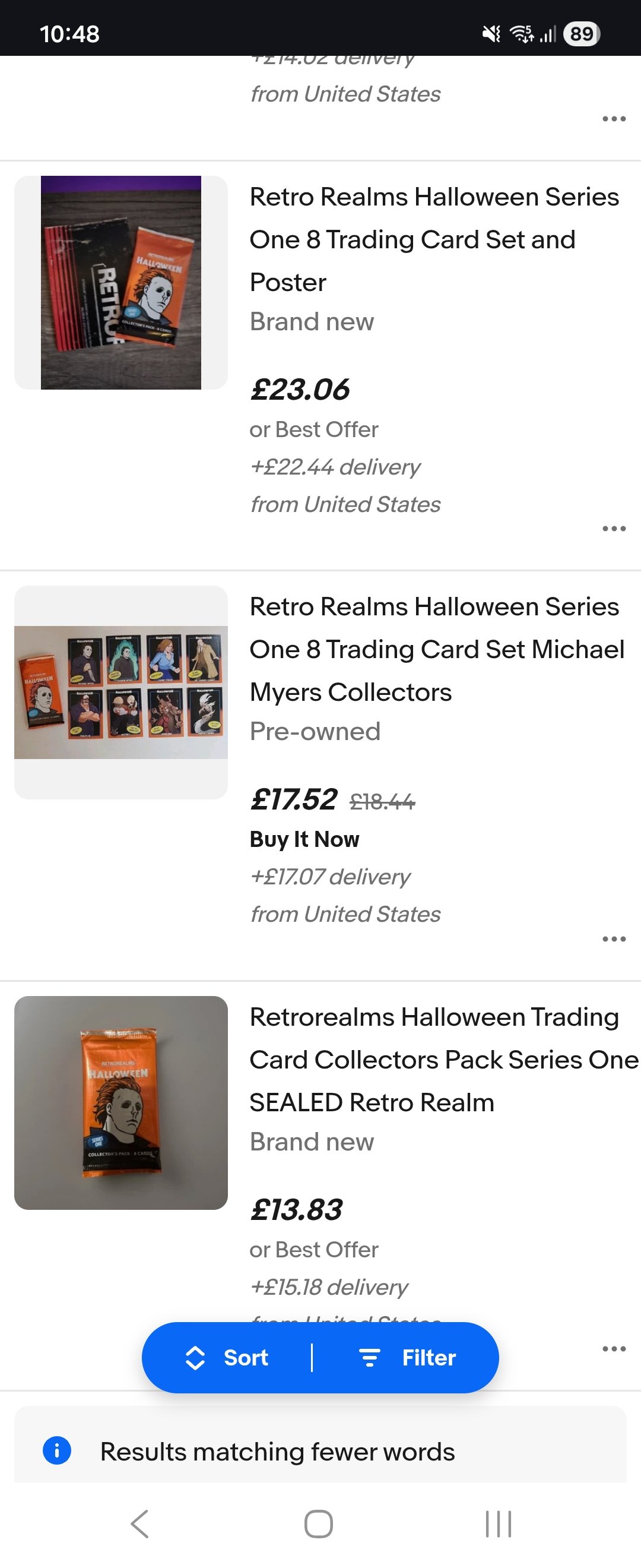Screen dimensions: 641x1568
Task: Open SEALED Retro Realm collectors pack listing
Action: 443,1060
